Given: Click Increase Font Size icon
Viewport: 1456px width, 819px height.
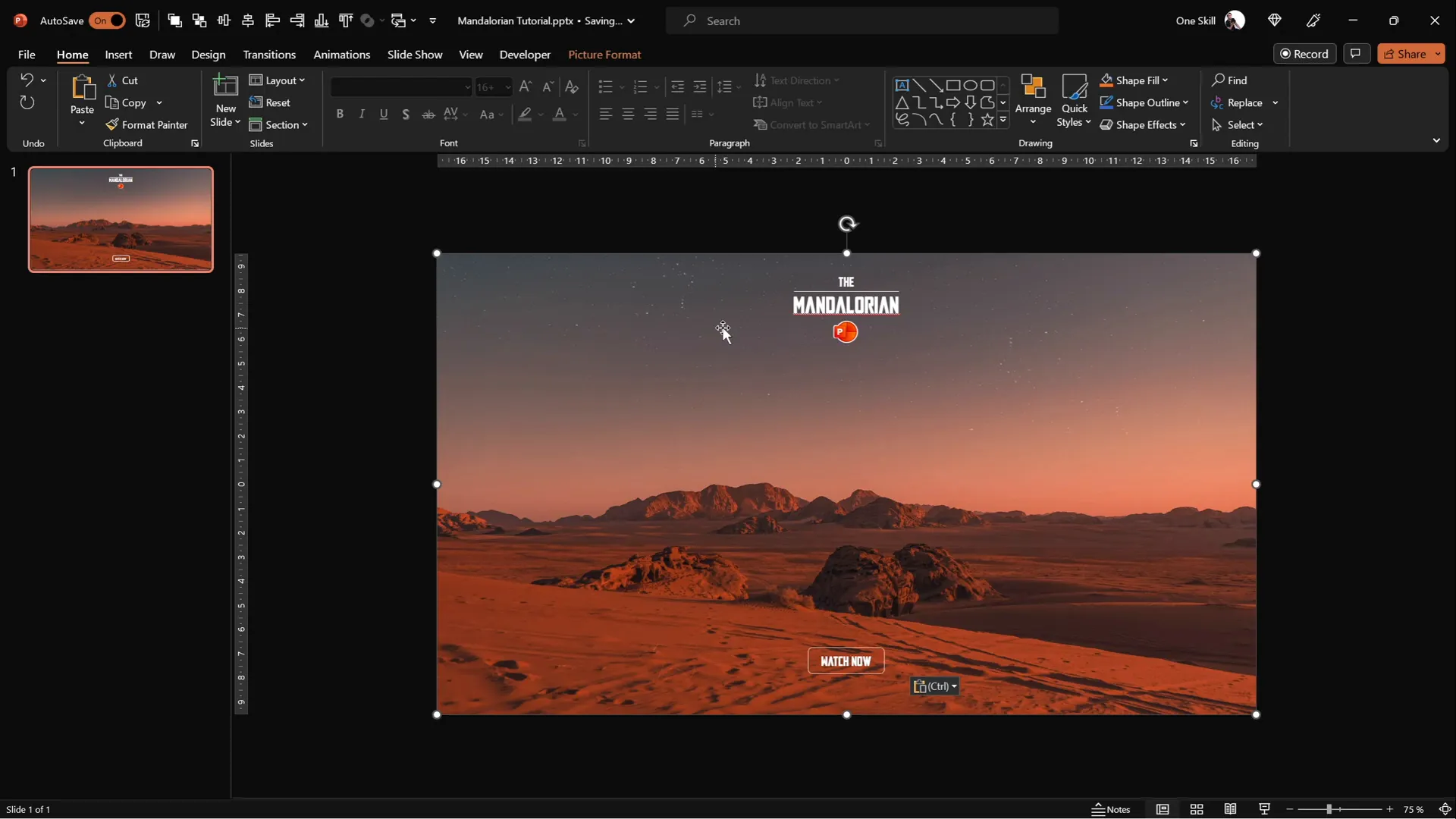Looking at the screenshot, I should pyautogui.click(x=526, y=87).
